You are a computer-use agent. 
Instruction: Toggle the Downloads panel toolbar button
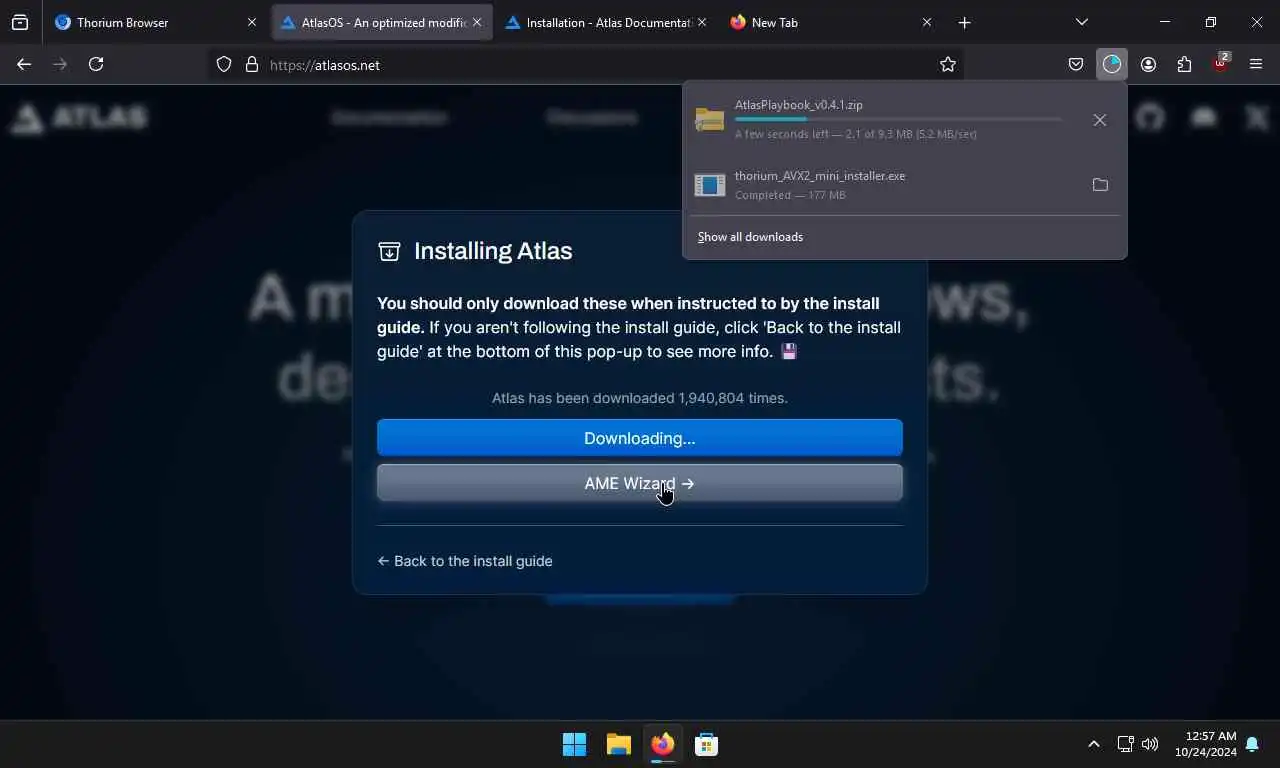coord(1112,64)
